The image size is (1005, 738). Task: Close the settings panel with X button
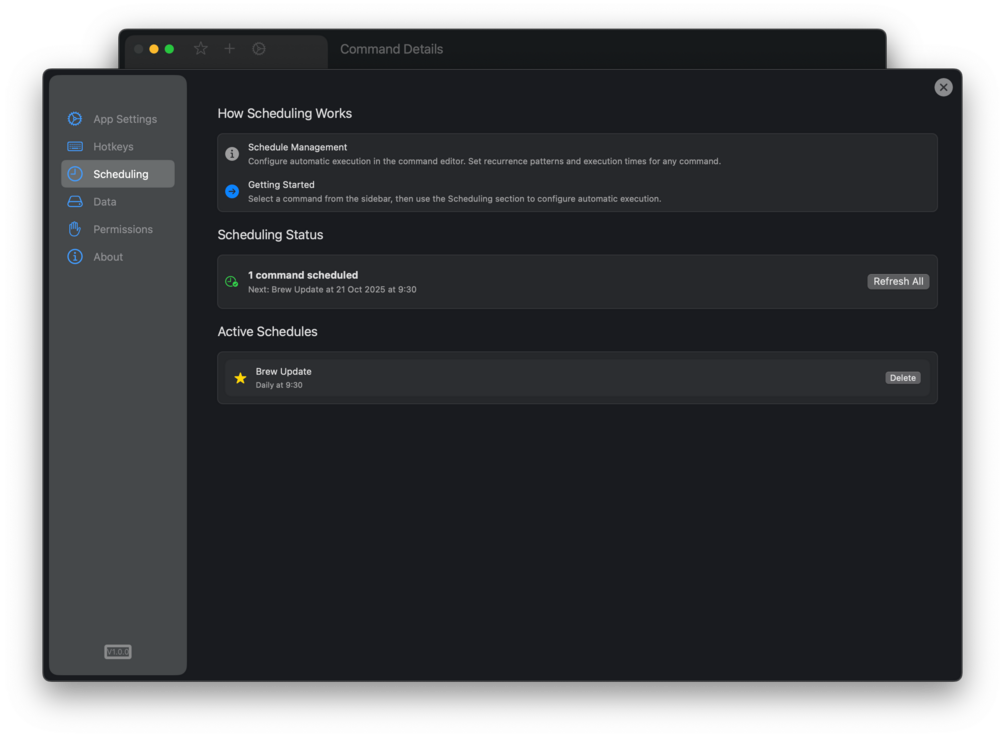tap(943, 88)
